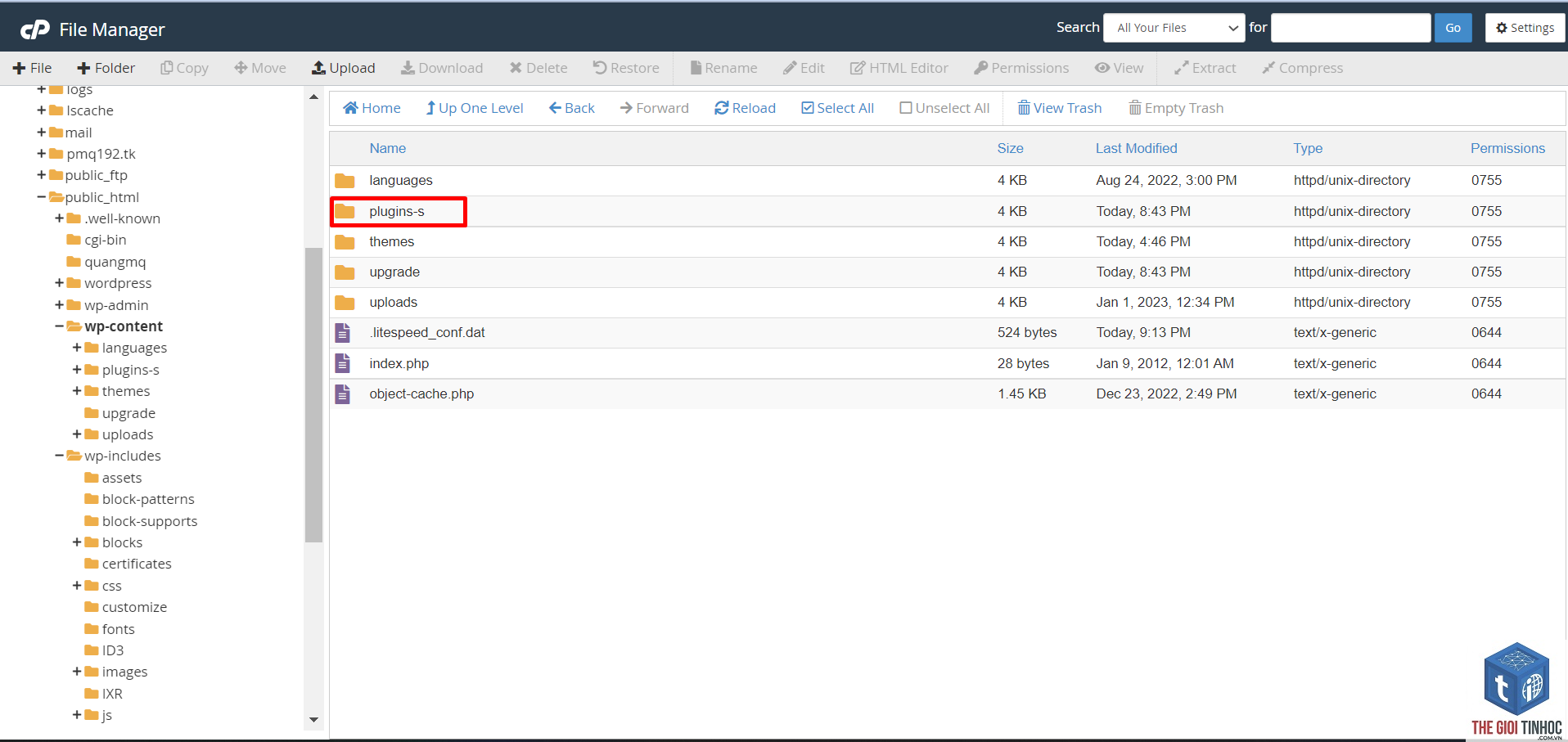Sort files by Type column
This screenshot has height=742, width=1568.
(x=1308, y=148)
